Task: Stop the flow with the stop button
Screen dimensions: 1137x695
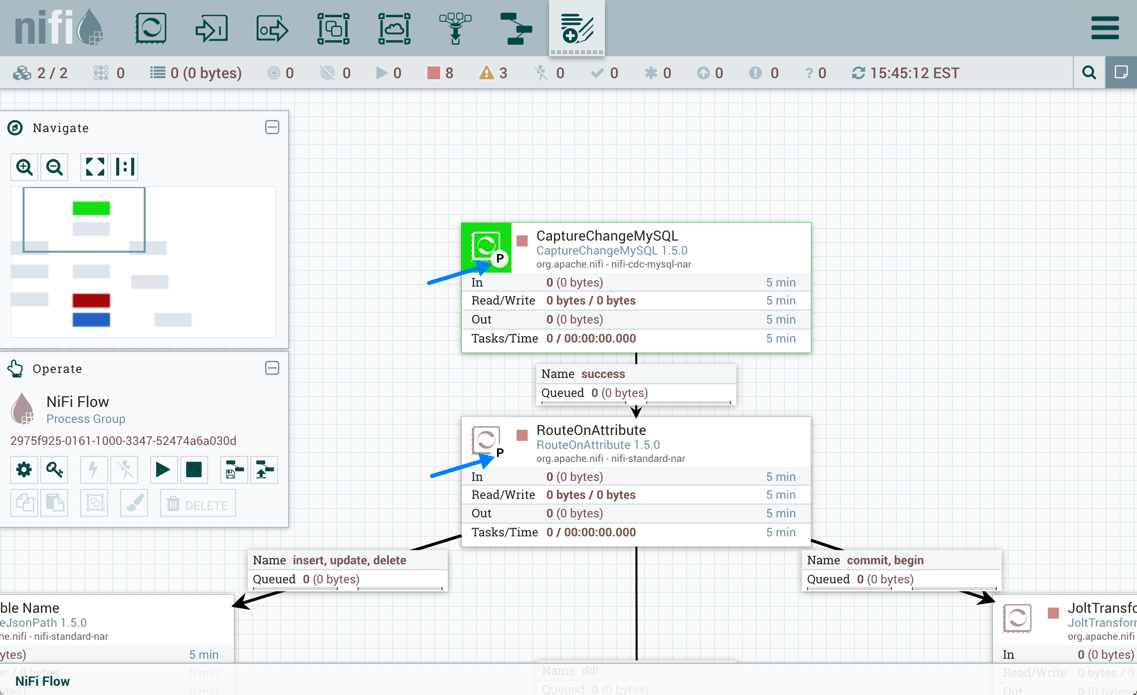Action: [x=194, y=469]
